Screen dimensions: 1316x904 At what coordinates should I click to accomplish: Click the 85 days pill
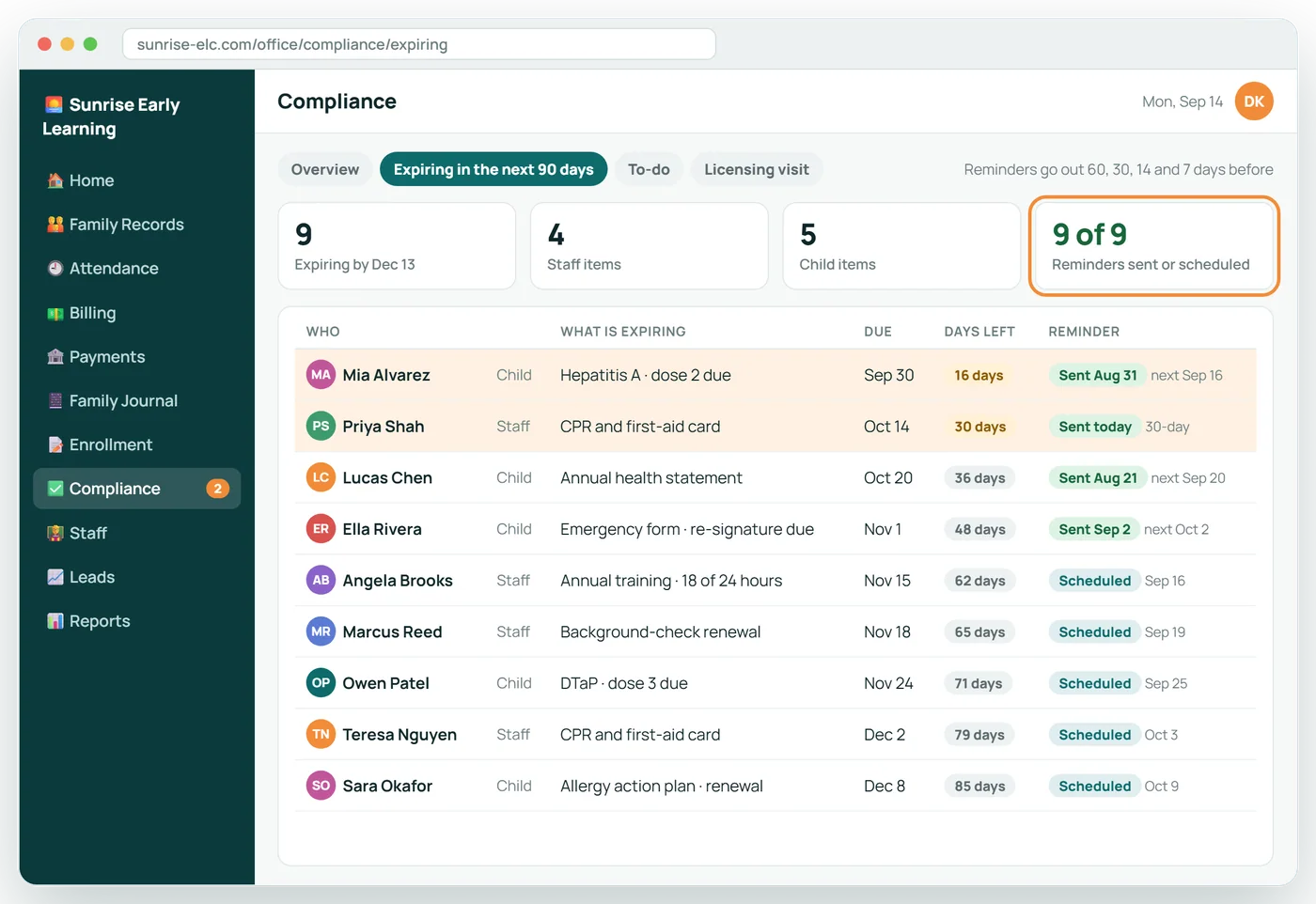[x=979, y=787]
